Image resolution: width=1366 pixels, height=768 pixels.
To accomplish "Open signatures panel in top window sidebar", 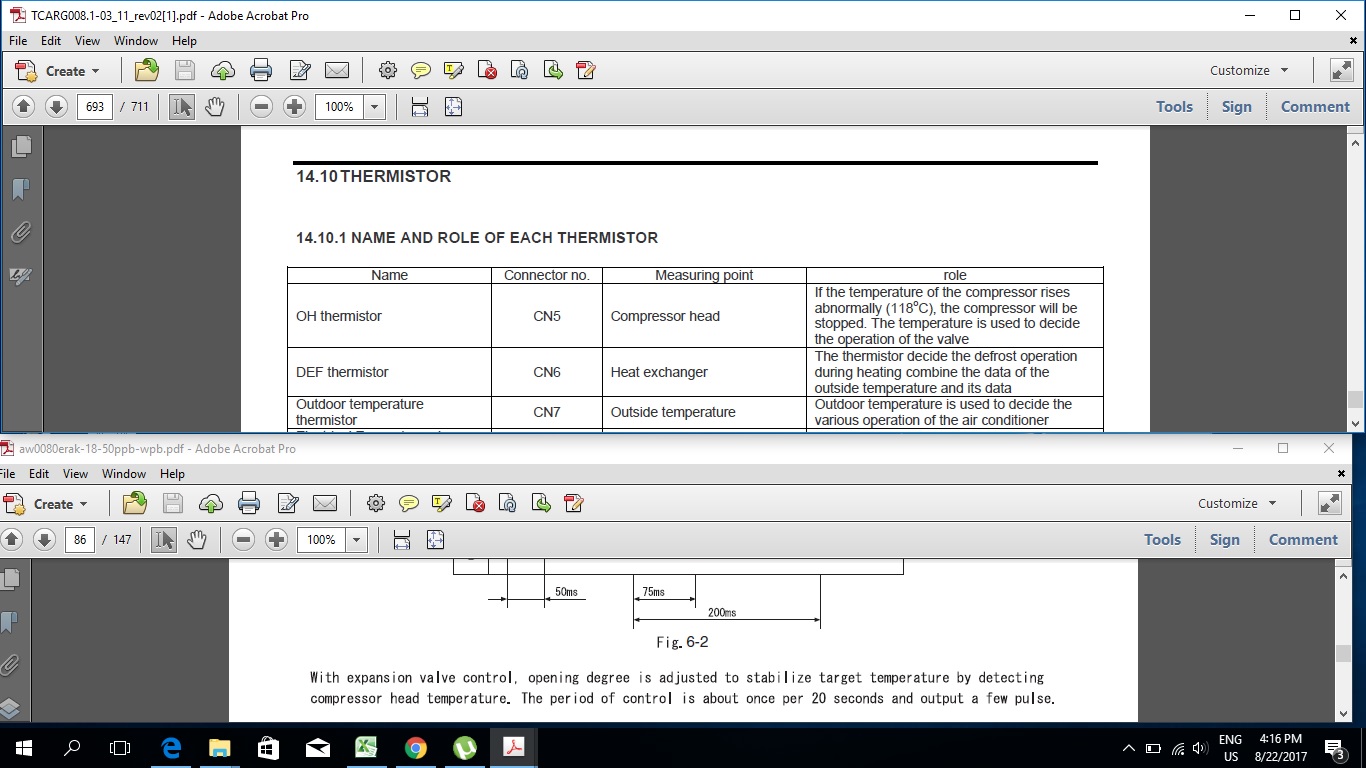I will 21,276.
